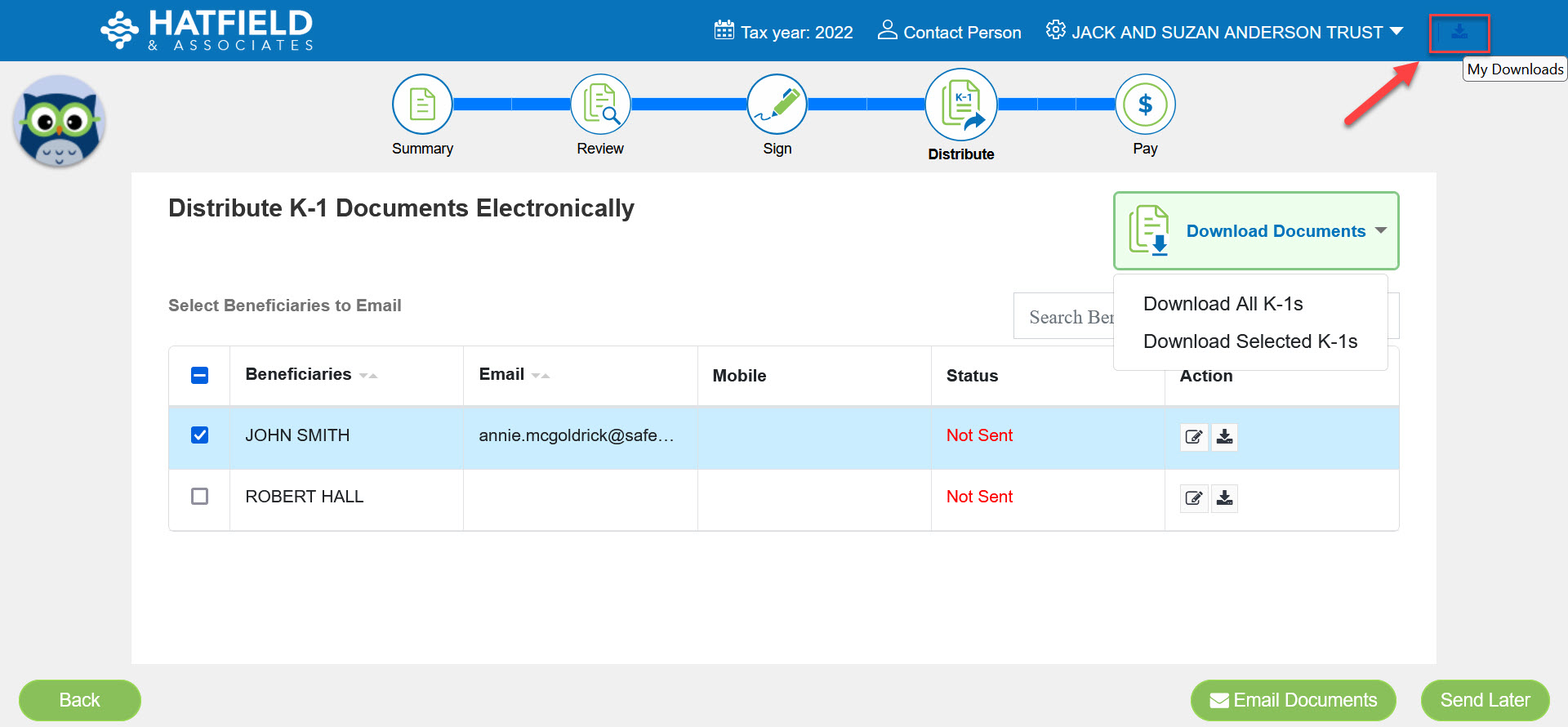
Task: Choose Download Selected K-1s option
Action: tap(1249, 341)
